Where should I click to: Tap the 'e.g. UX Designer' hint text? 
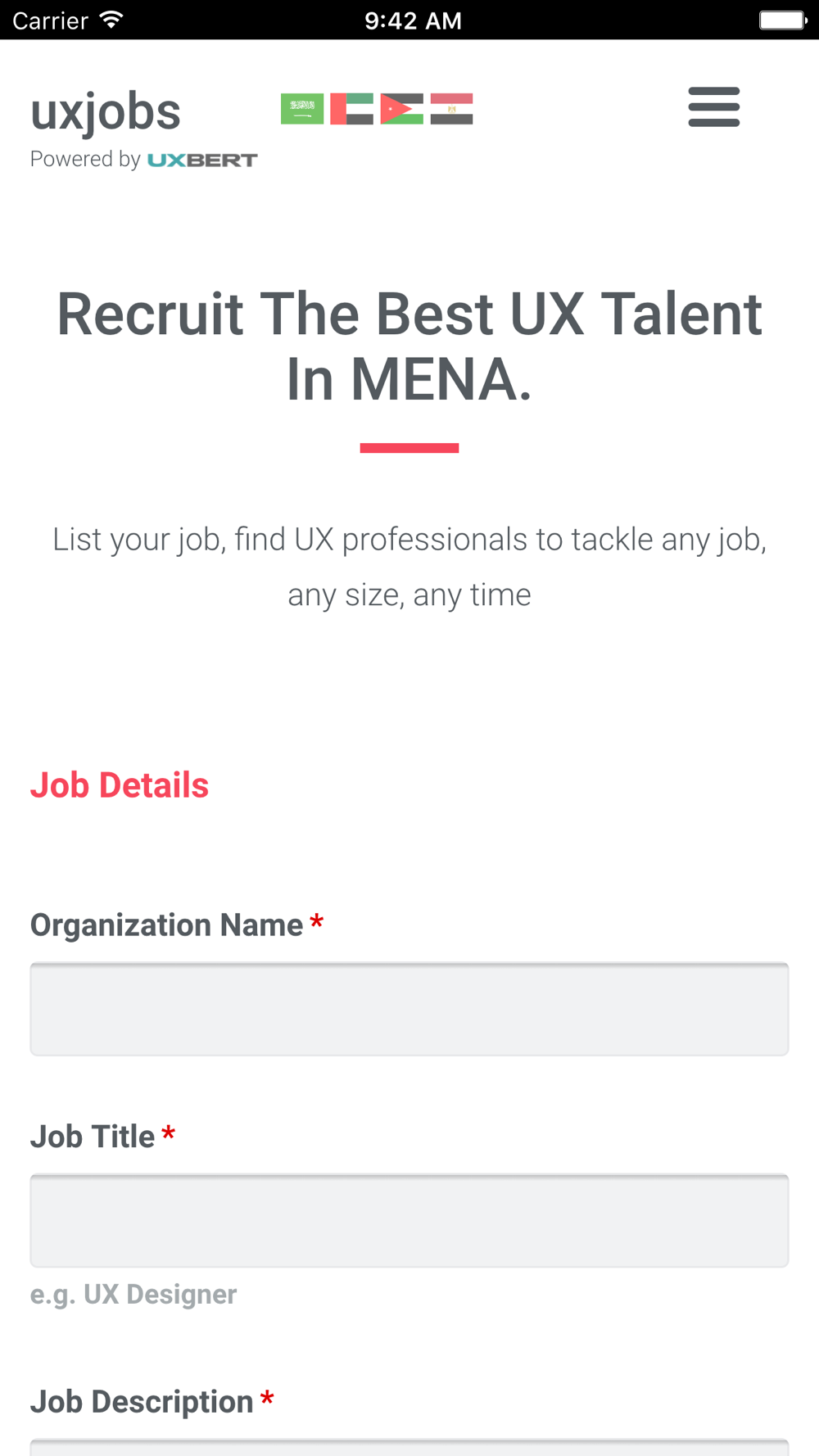click(133, 1294)
